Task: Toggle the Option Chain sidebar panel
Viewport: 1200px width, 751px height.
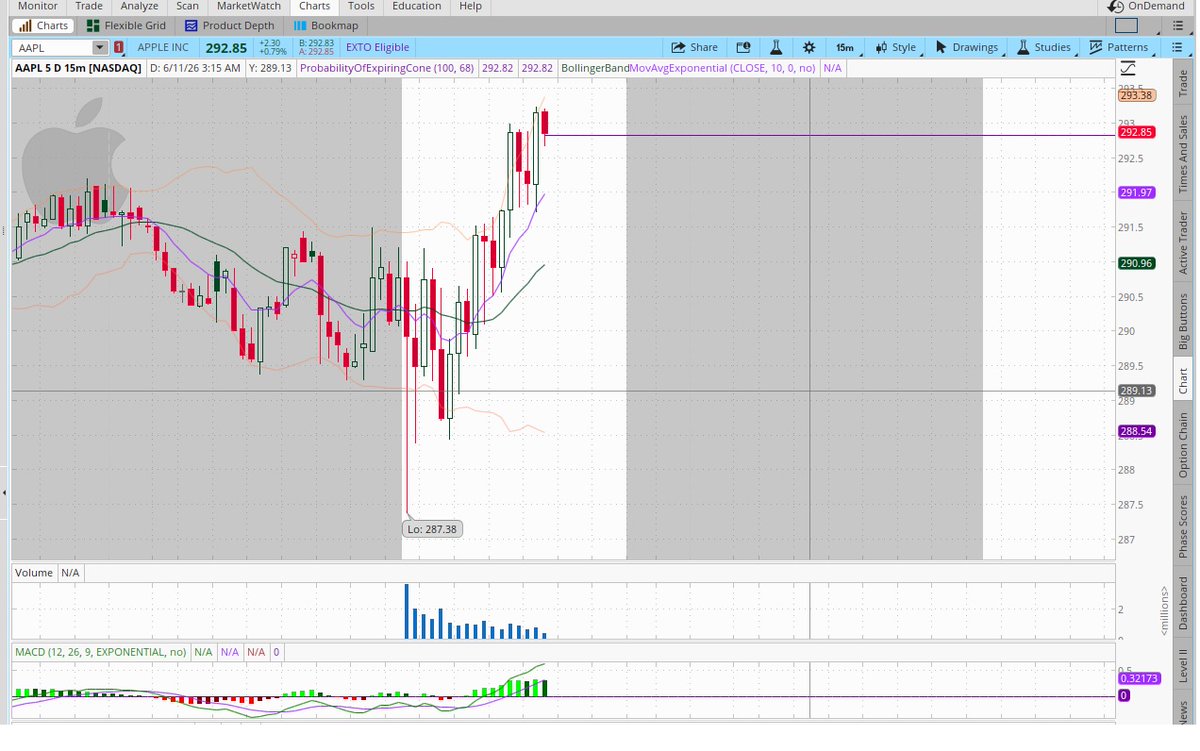Action: (1184, 445)
